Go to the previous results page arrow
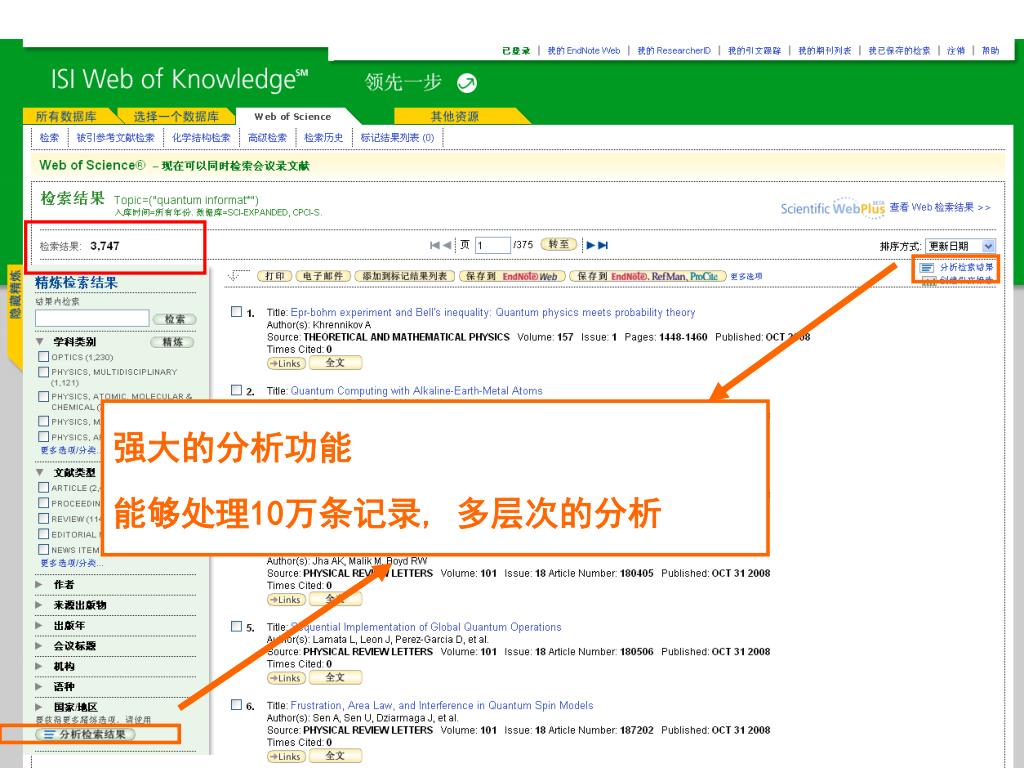 (x=447, y=246)
